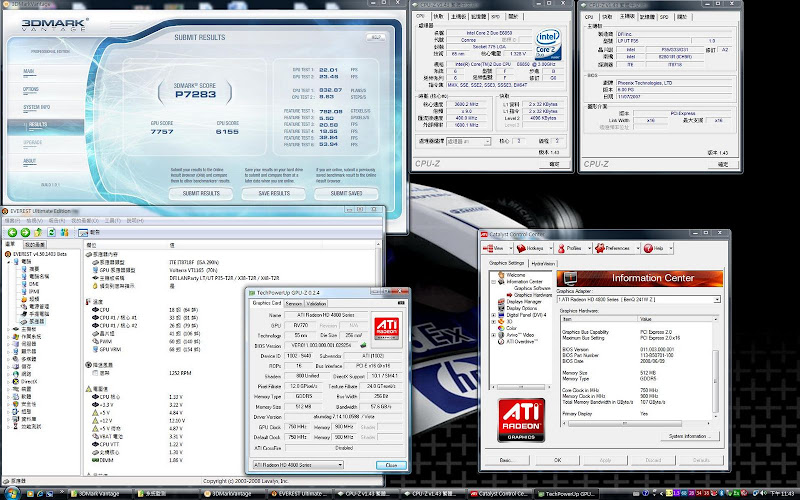The height and width of the screenshot is (500, 800).
Task: Expand Avivo Video node in Catalyst tree
Action: tap(493, 335)
